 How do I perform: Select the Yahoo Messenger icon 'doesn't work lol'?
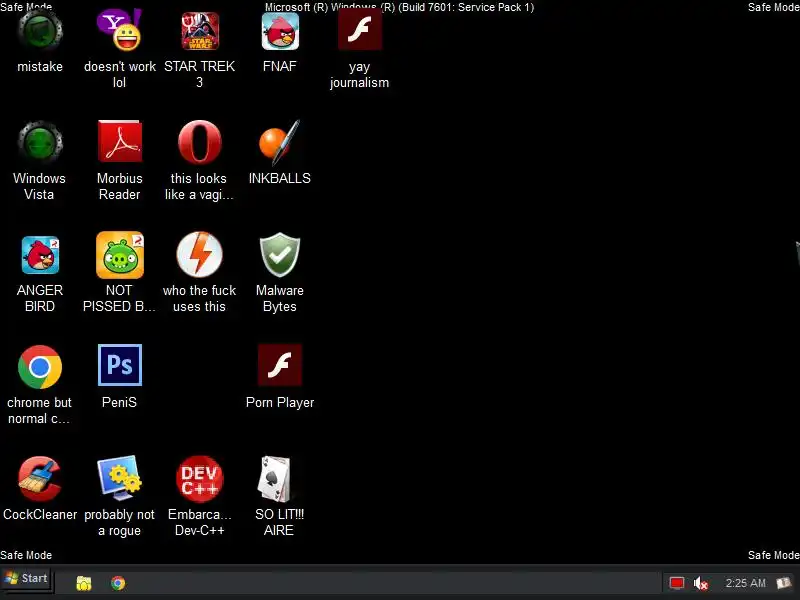[x=119, y=31]
